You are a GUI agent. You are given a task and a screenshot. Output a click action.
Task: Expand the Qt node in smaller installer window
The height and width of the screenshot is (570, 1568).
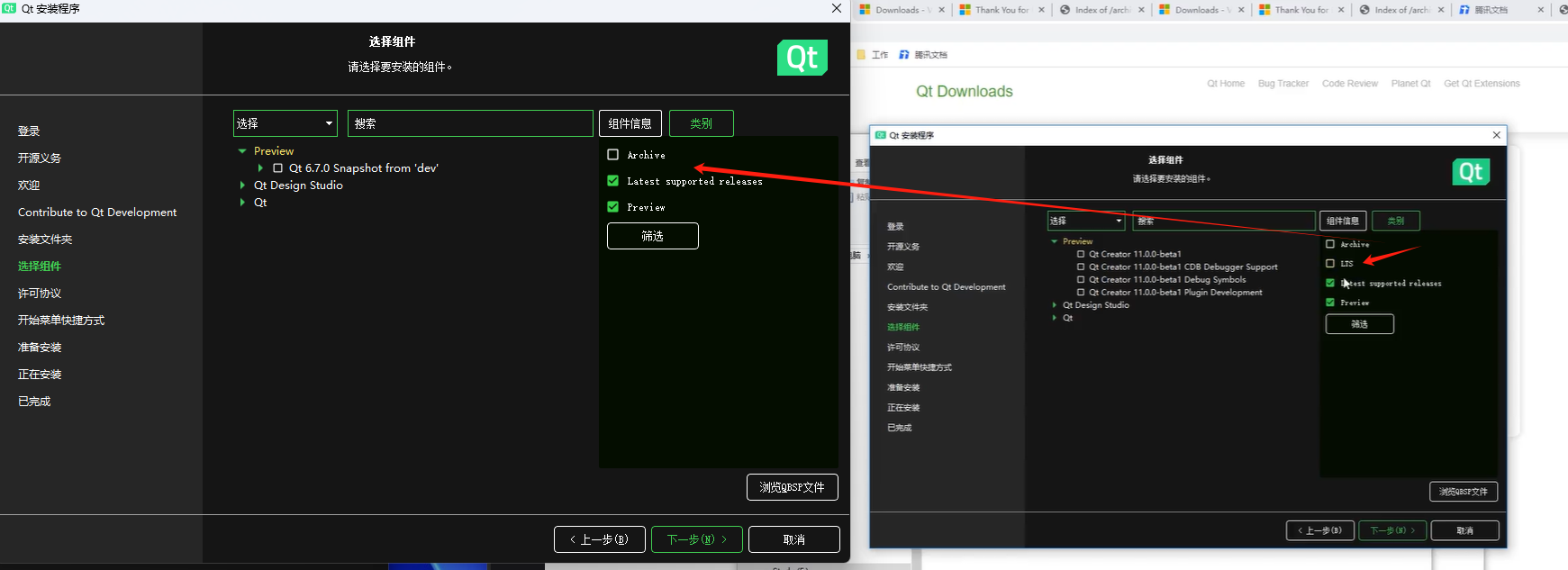tap(1054, 318)
